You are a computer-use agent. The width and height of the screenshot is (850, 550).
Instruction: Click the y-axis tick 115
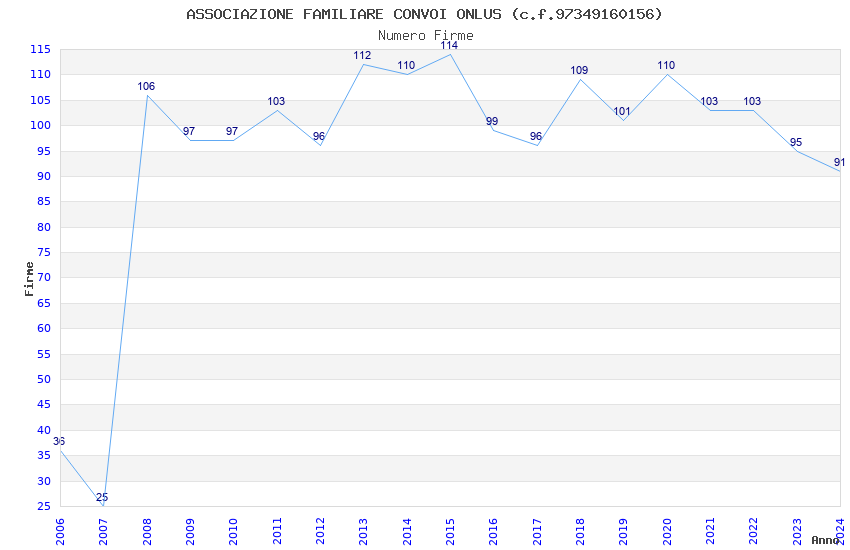click(41, 50)
